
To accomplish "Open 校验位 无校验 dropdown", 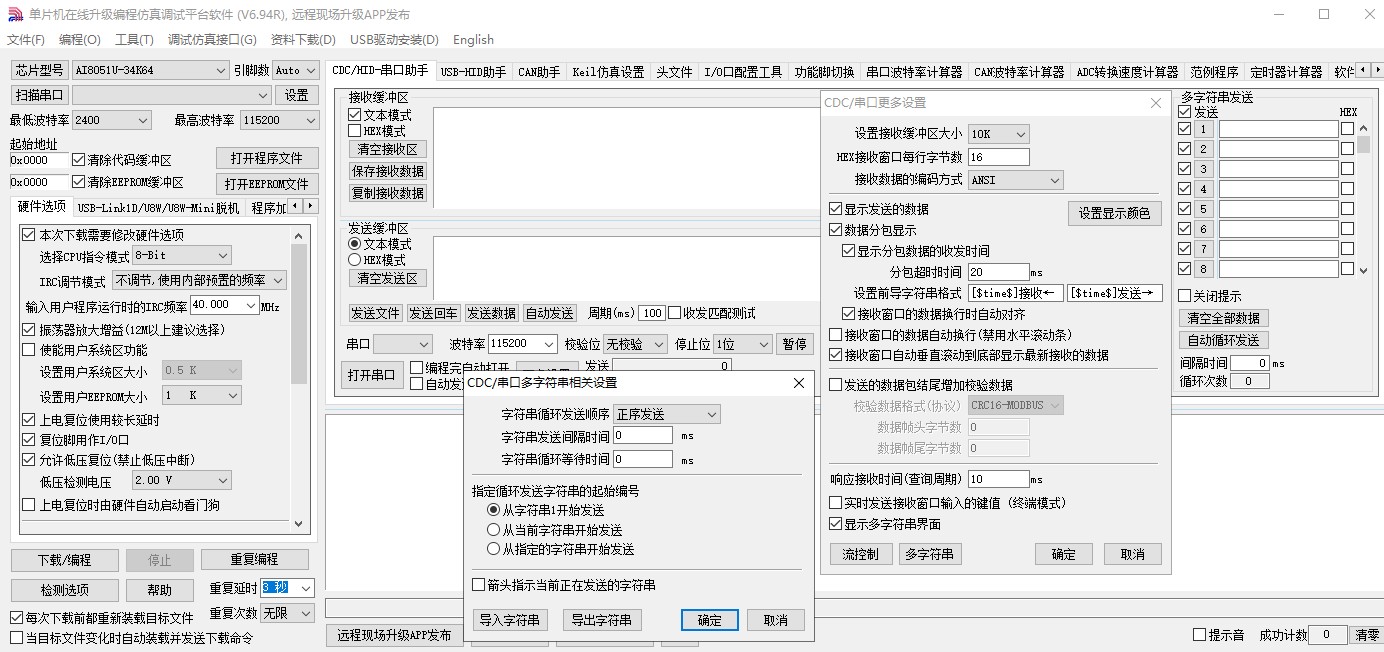I will [x=635, y=344].
